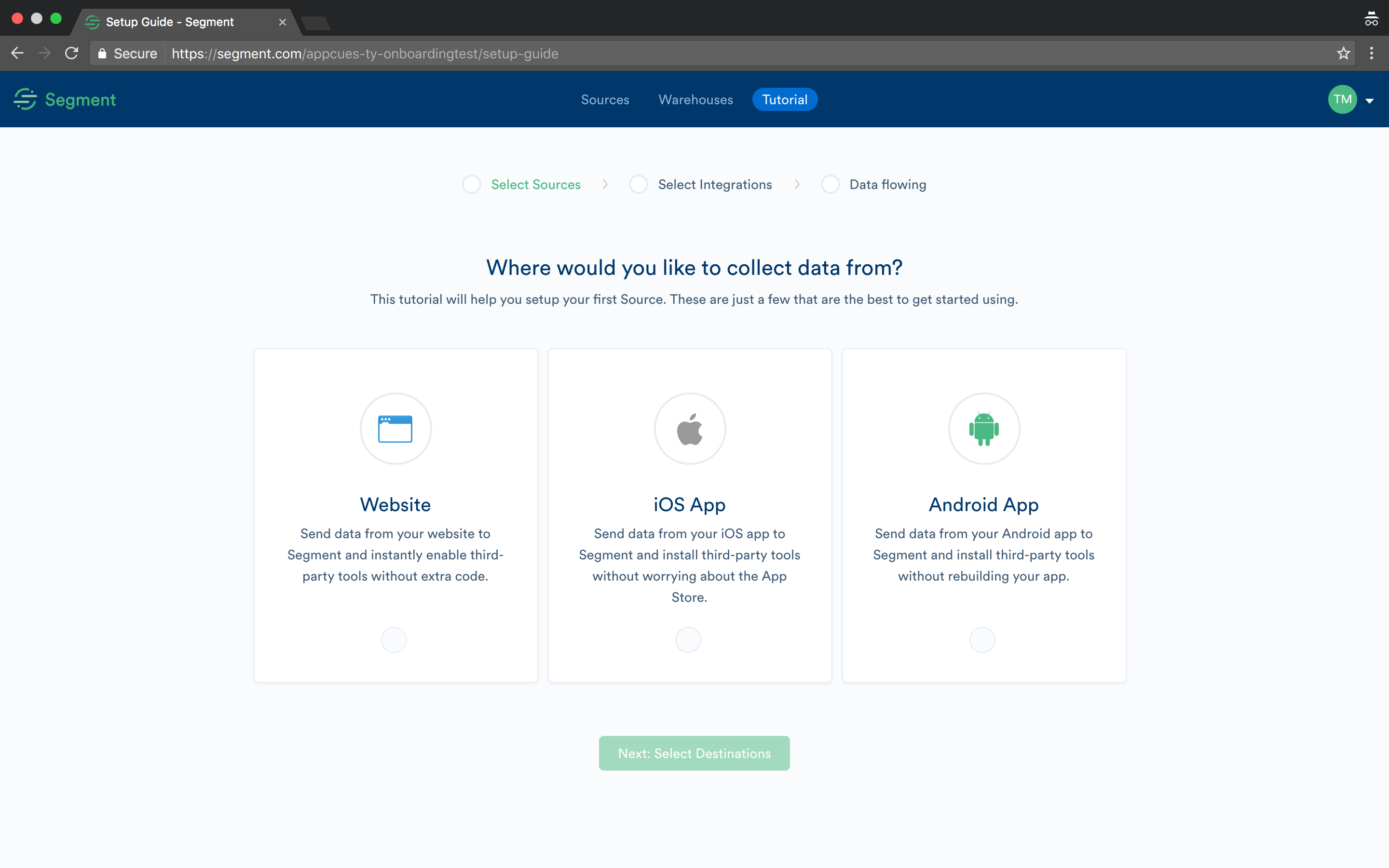Viewport: 1389px width, 868px height.
Task: Click the Segment logo in header
Action: (x=65, y=99)
